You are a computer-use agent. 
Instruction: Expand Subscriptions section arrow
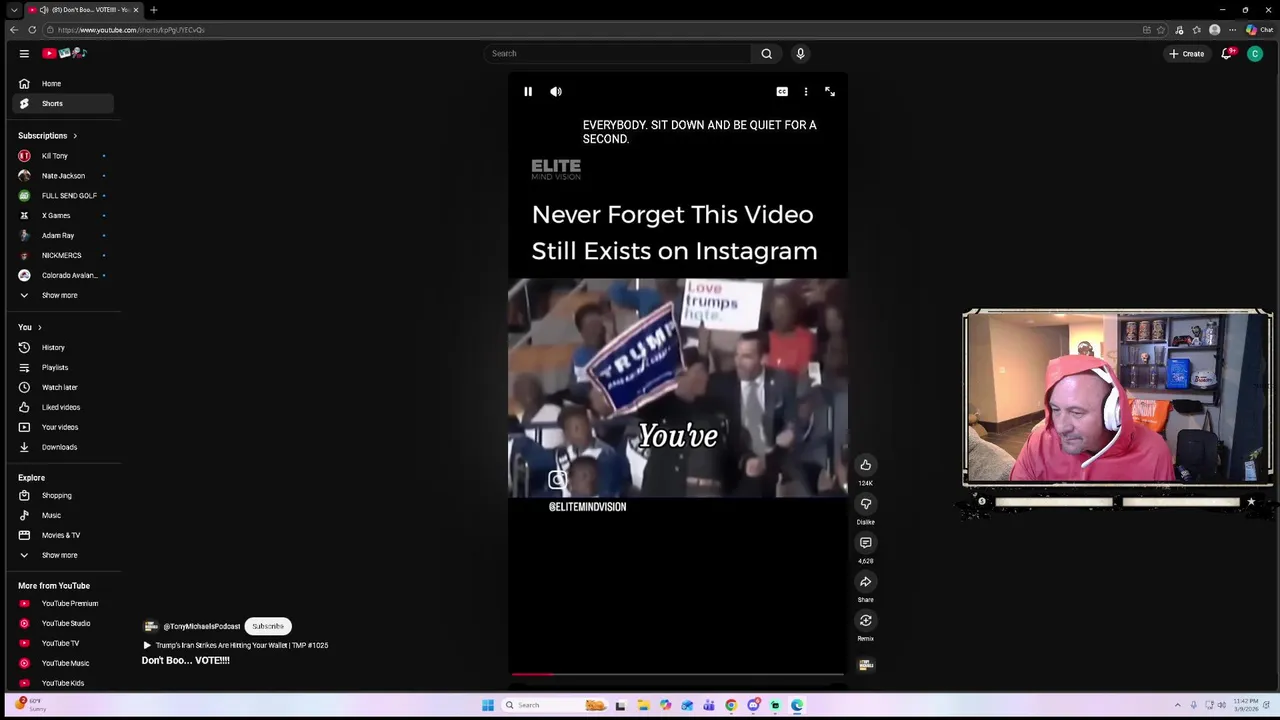(x=74, y=136)
